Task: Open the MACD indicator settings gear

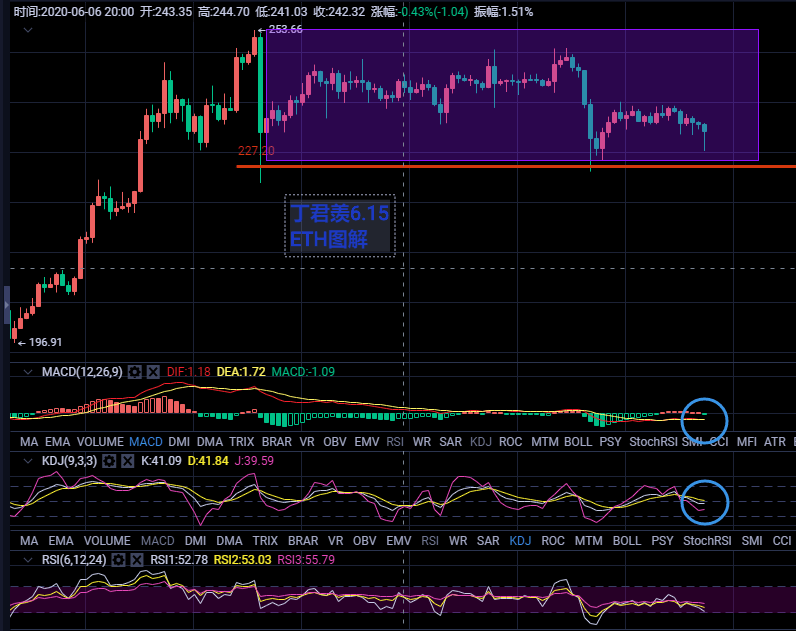Action: point(135,372)
